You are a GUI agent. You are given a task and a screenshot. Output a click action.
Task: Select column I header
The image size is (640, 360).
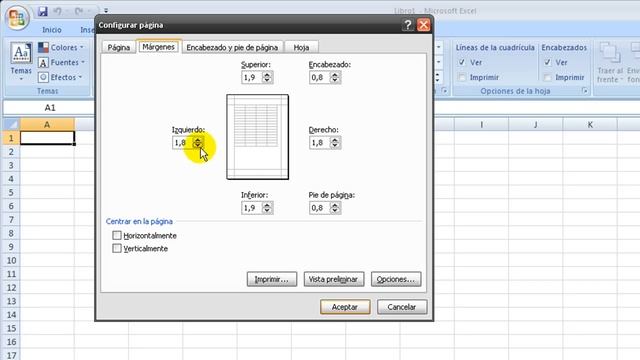click(x=482, y=124)
